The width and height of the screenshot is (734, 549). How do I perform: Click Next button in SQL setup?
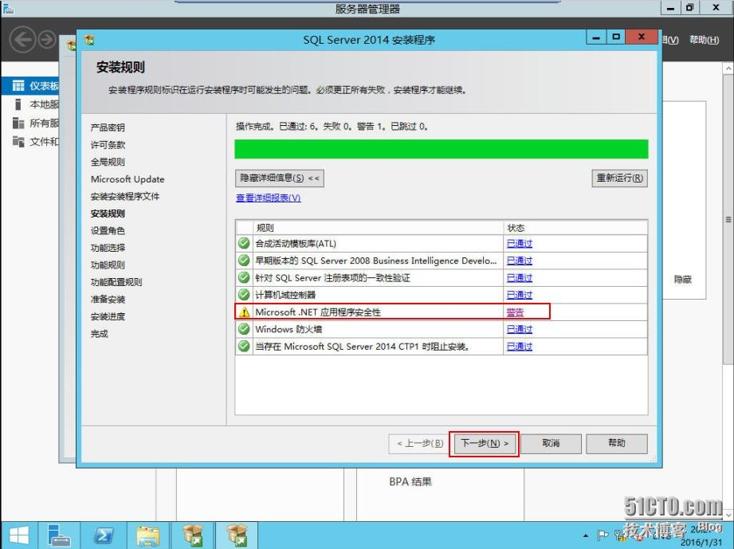coord(484,444)
